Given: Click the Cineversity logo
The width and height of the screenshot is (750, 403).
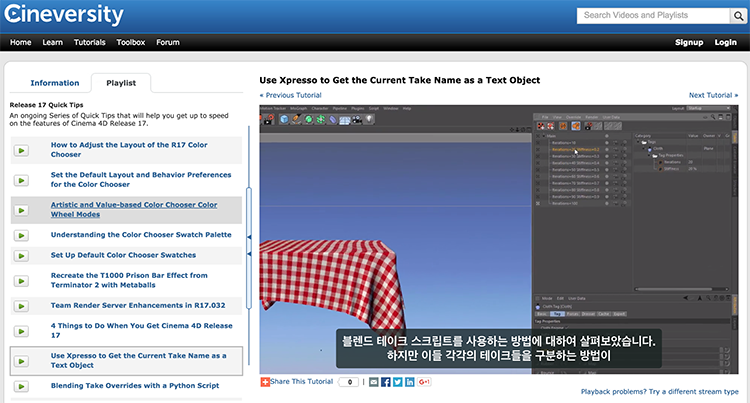Looking at the screenshot, I should click(x=64, y=14).
